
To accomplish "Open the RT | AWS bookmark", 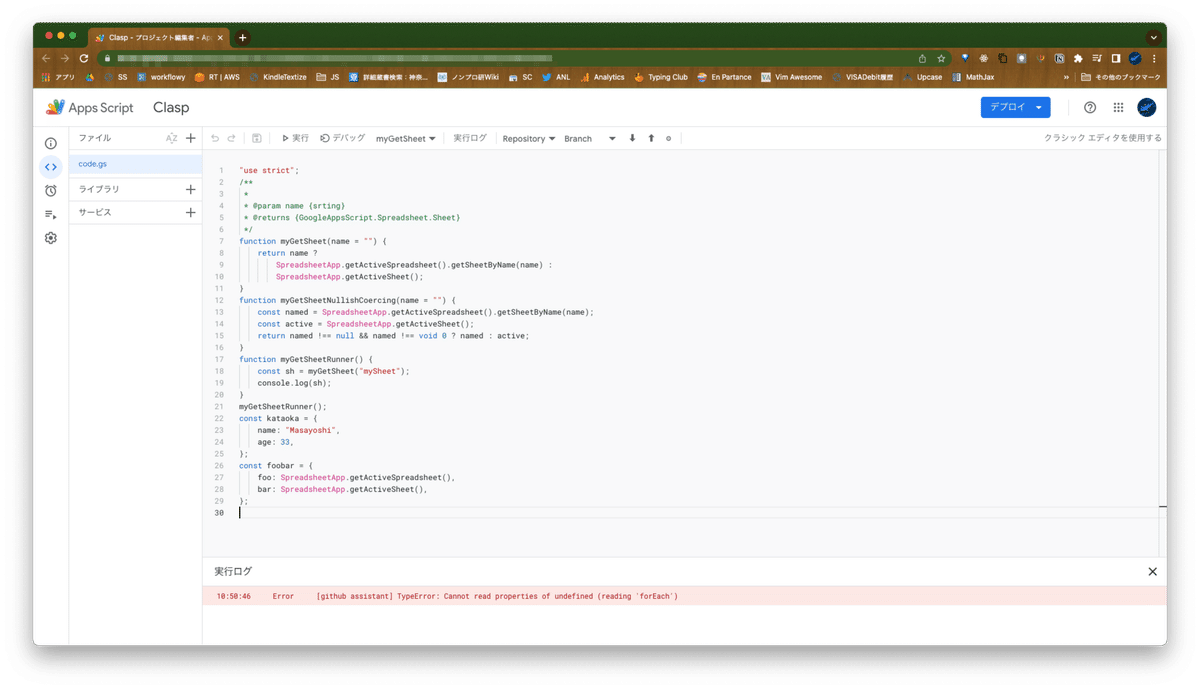I will tap(217, 77).
